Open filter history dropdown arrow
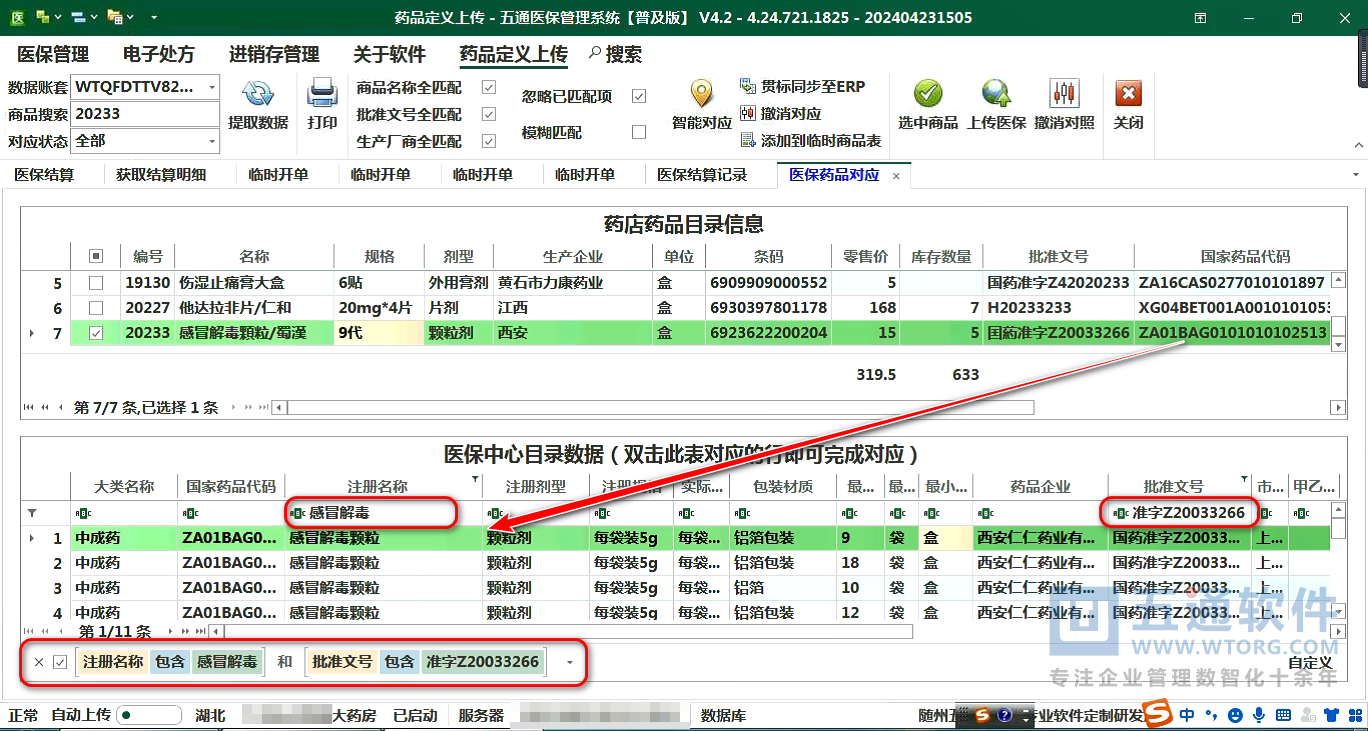Image resolution: width=1368 pixels, height=731 pixels. (x=570, y=662)
